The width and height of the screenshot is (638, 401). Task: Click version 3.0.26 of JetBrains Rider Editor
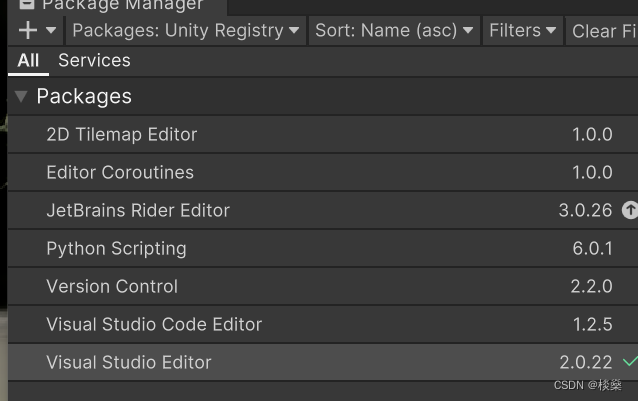coord(585,210)
